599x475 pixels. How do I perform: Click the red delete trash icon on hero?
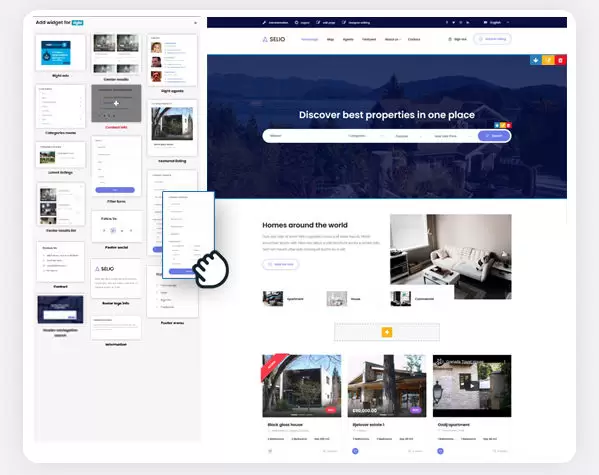pos(560,60)
